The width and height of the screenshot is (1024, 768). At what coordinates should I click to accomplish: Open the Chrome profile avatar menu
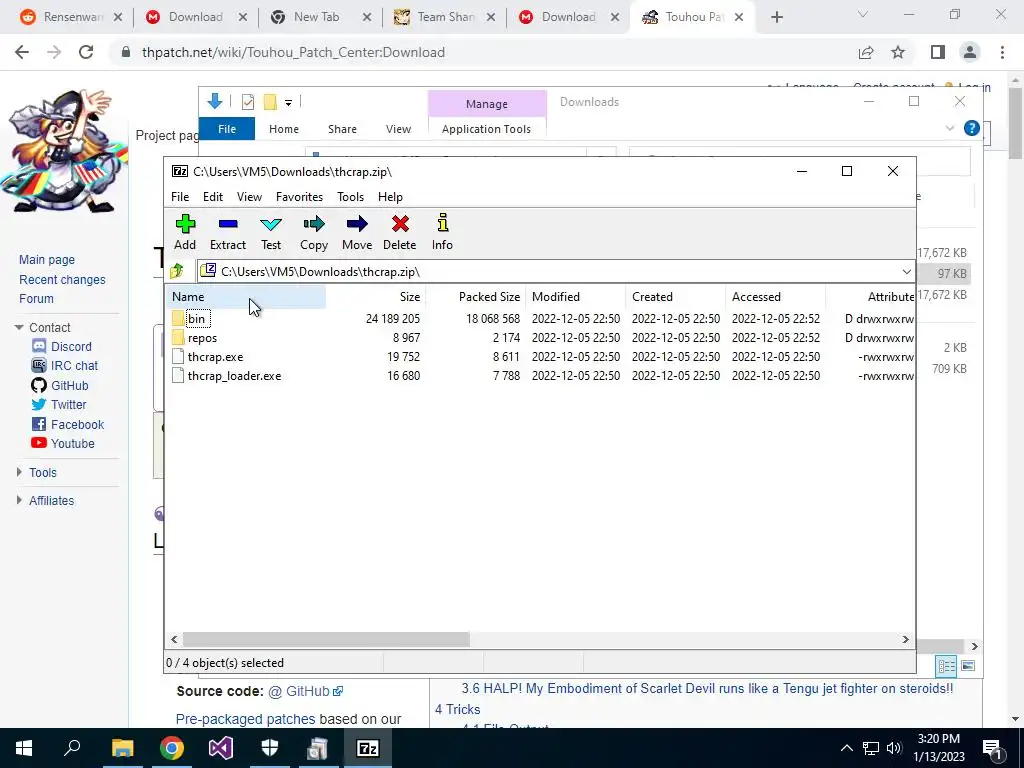point(970,52)
